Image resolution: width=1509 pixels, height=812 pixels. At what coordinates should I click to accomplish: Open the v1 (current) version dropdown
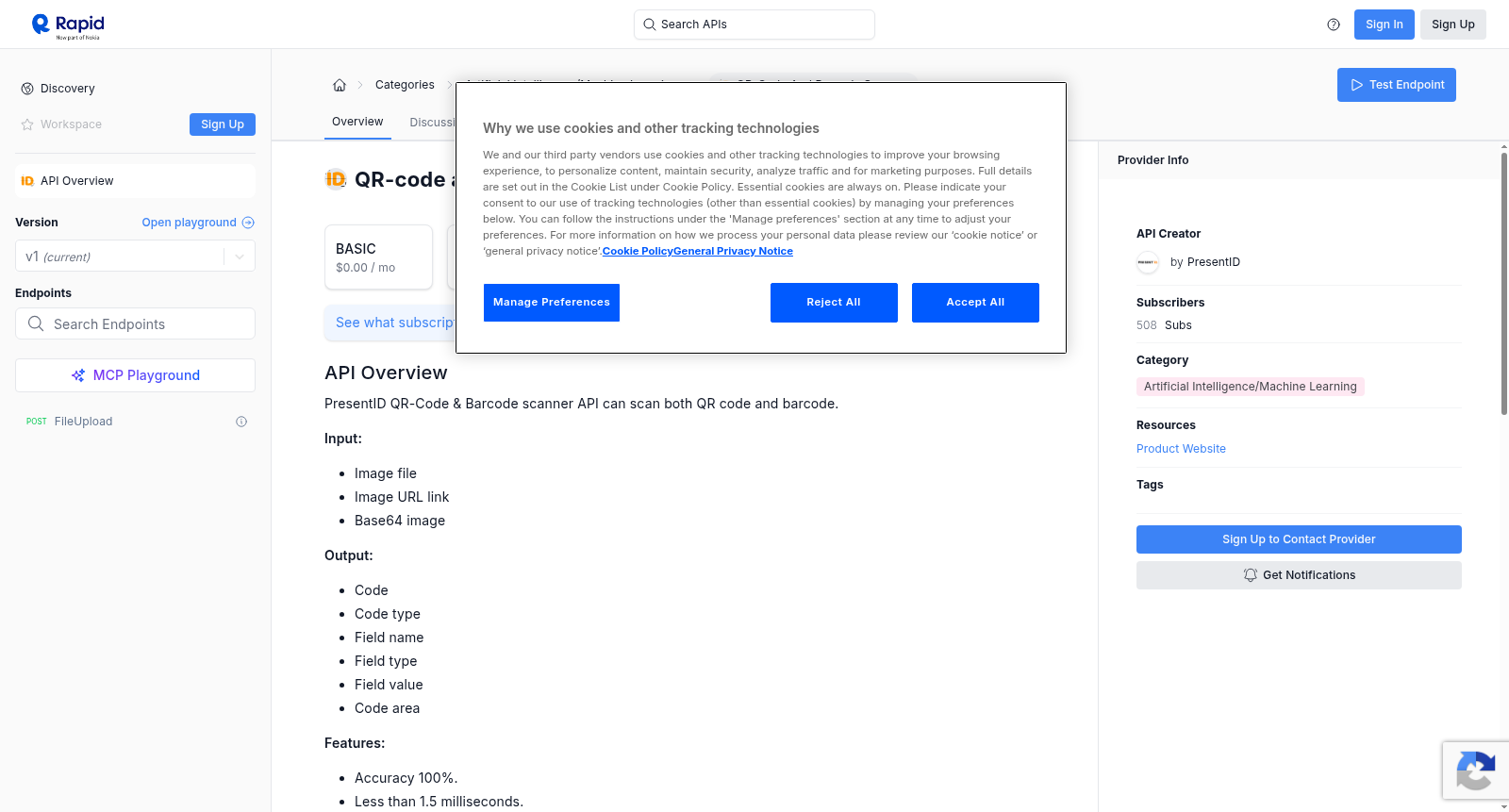tap(135, 257)
